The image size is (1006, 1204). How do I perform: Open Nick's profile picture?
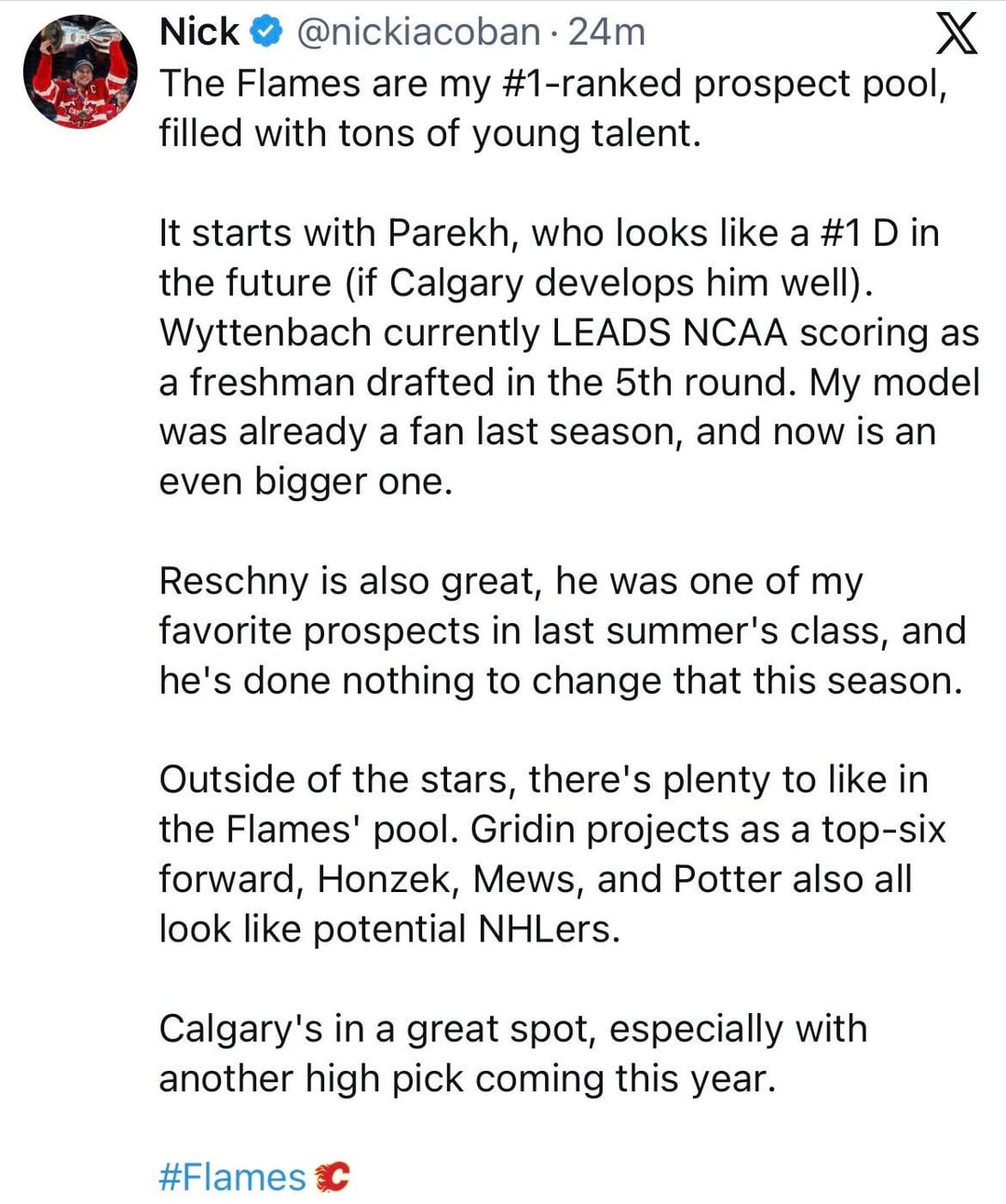(80, 72)
